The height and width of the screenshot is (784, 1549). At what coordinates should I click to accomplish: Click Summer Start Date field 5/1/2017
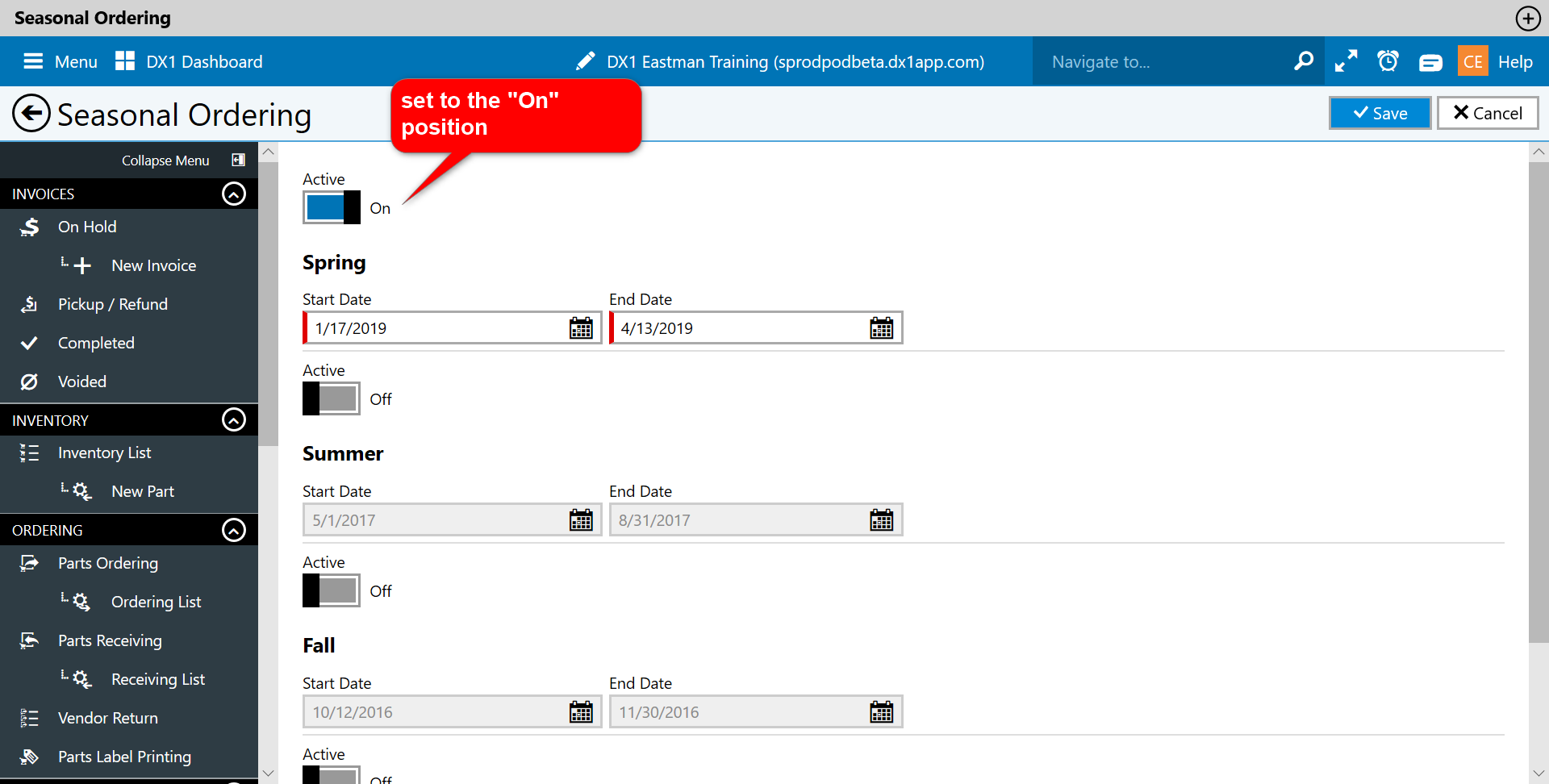click(x=452, y=520)
